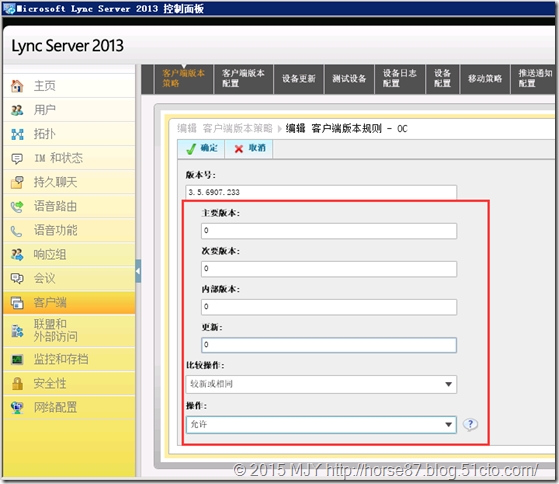Screen dimensions: 559x484
Task: Click the green checkmark confirm icon
Action: (191, 149)
